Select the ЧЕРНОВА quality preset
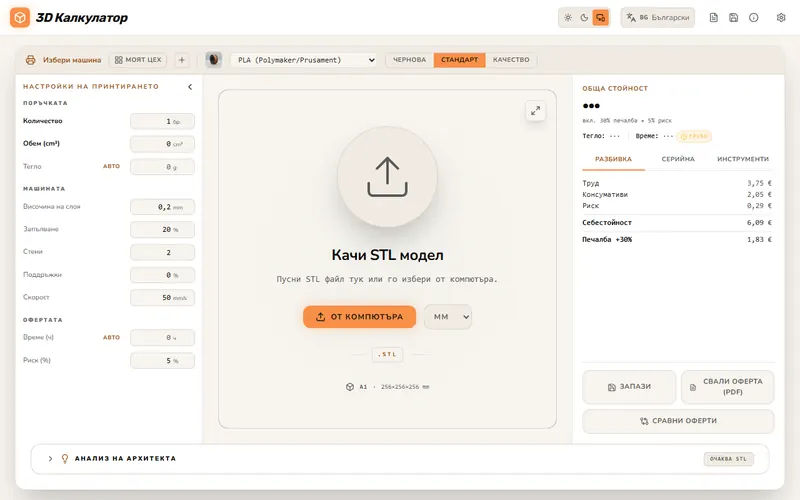The image size is (800, 500). (x=409, y=60)
